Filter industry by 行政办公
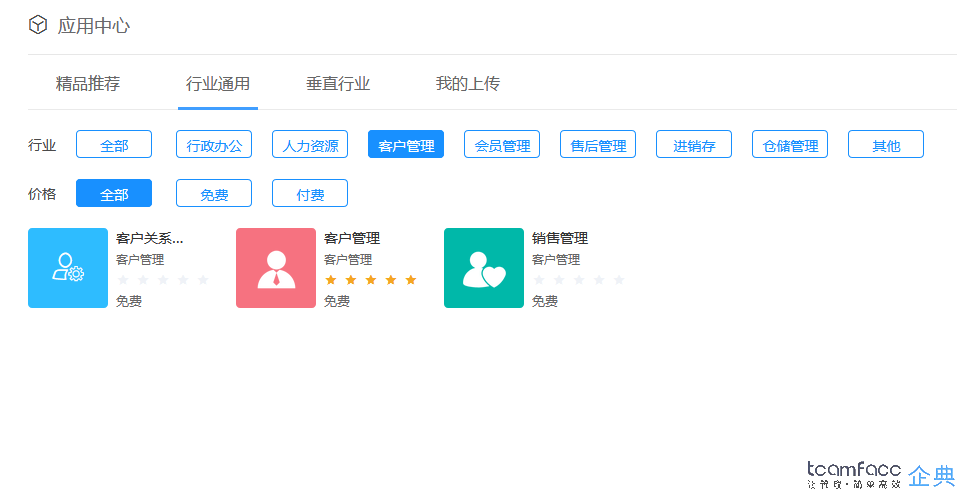957x489 pixels. click(214, 145)
